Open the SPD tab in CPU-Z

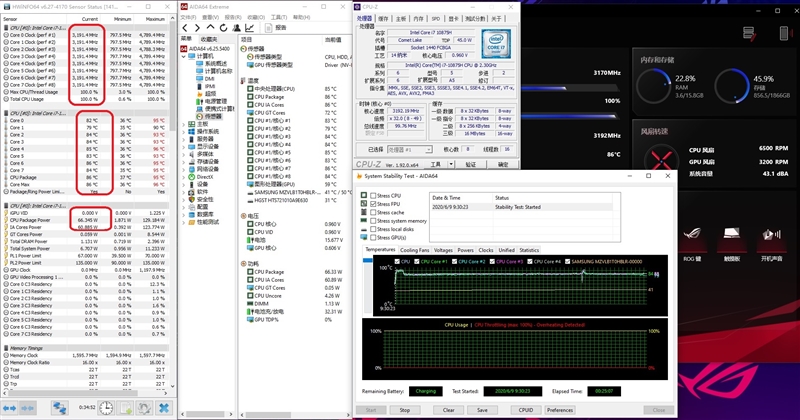pyautogui.click(x=435, y=18)
